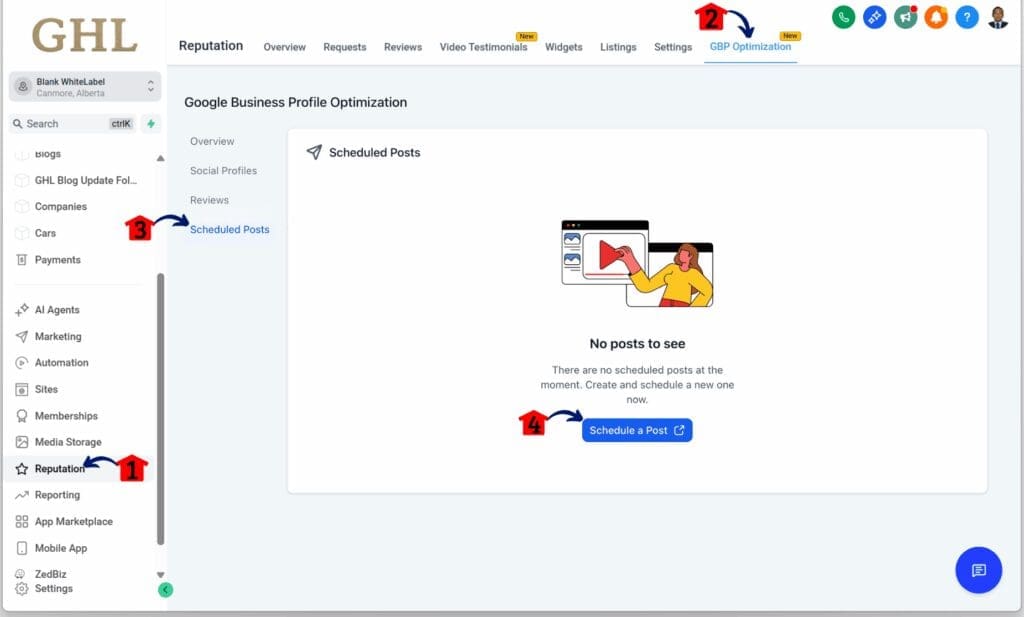The height and width of the screenshot is (617, 1024).
Task: Click inside the Search input field
Action: pos(60,123)
